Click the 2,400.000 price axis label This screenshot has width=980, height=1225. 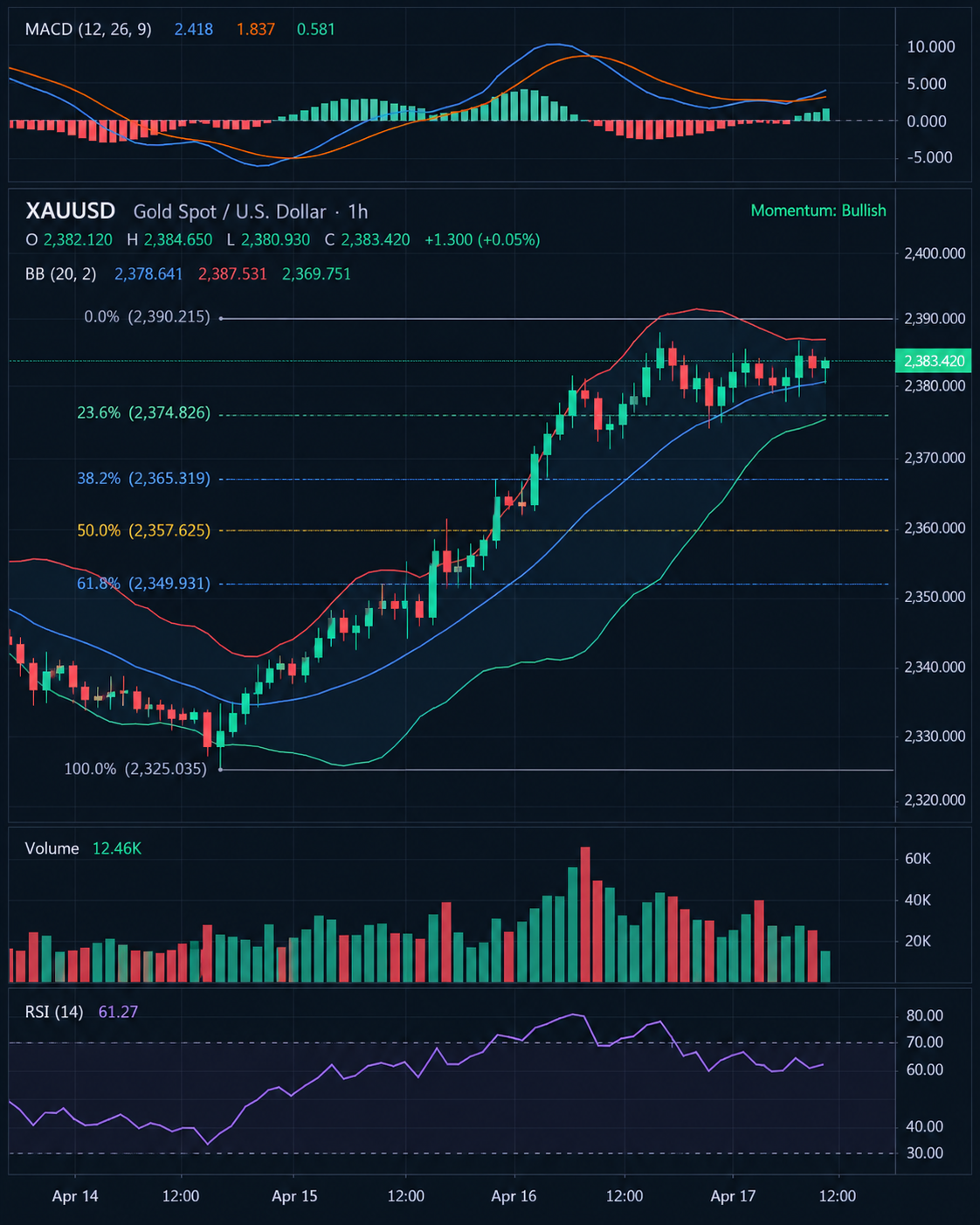click(x=935, y=253)
